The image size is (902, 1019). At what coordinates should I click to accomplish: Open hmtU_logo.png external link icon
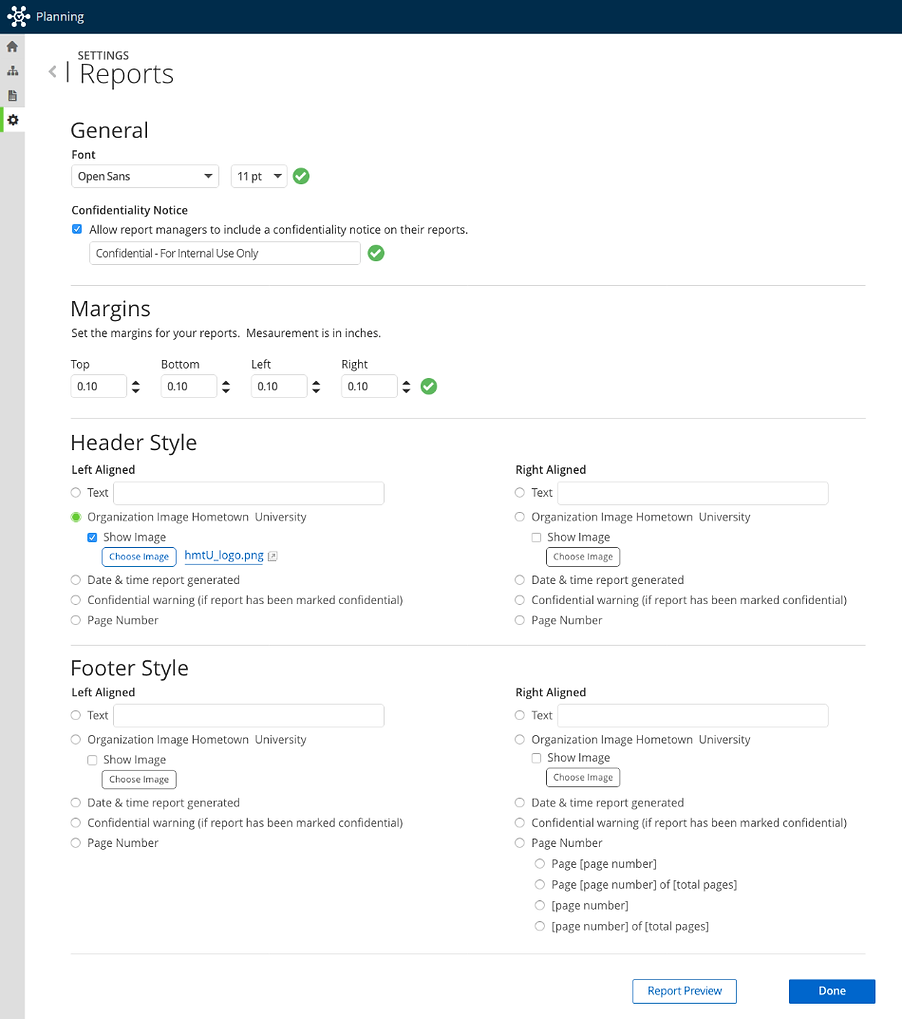(273, 557)
